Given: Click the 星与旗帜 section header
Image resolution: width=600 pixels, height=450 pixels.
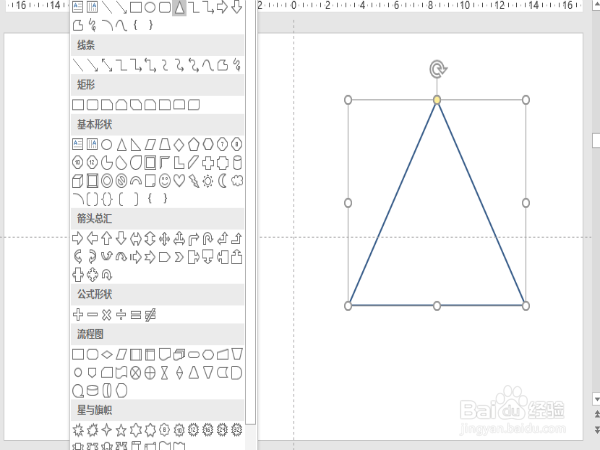Looking at the screenshot, I should tap(157, 410).
